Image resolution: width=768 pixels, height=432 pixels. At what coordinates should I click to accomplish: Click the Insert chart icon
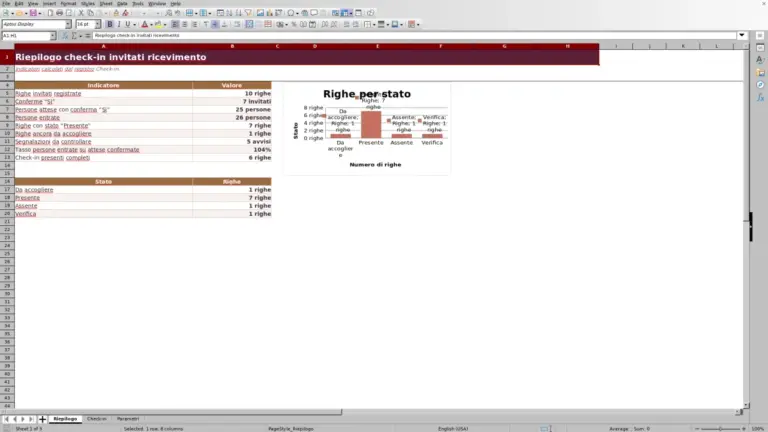(269, 13)
